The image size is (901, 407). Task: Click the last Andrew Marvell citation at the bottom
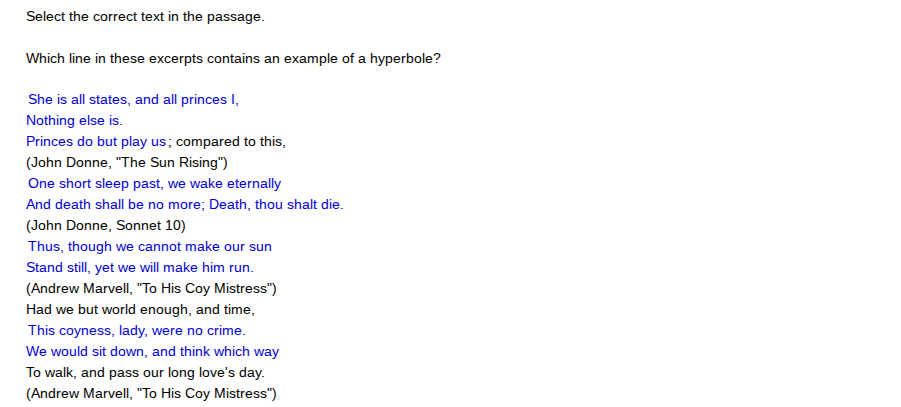coord(151,394)
